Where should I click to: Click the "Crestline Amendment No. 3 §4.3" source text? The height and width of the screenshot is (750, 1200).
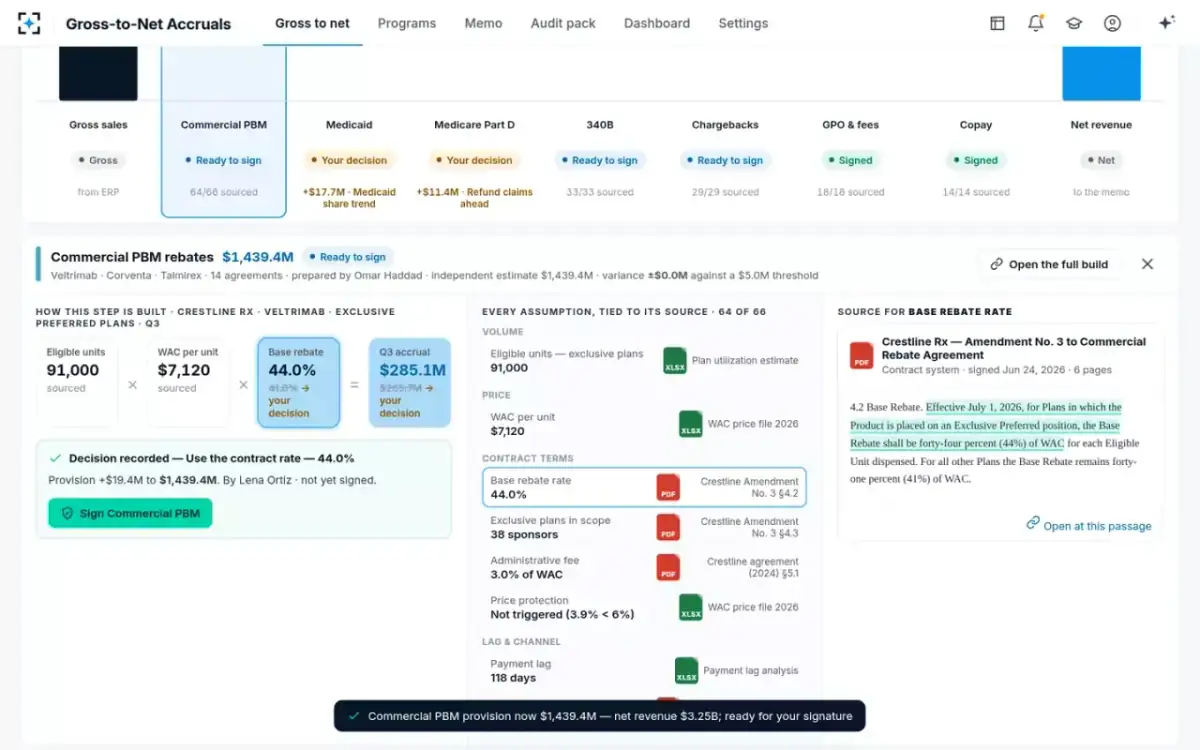tap(749, 527)
